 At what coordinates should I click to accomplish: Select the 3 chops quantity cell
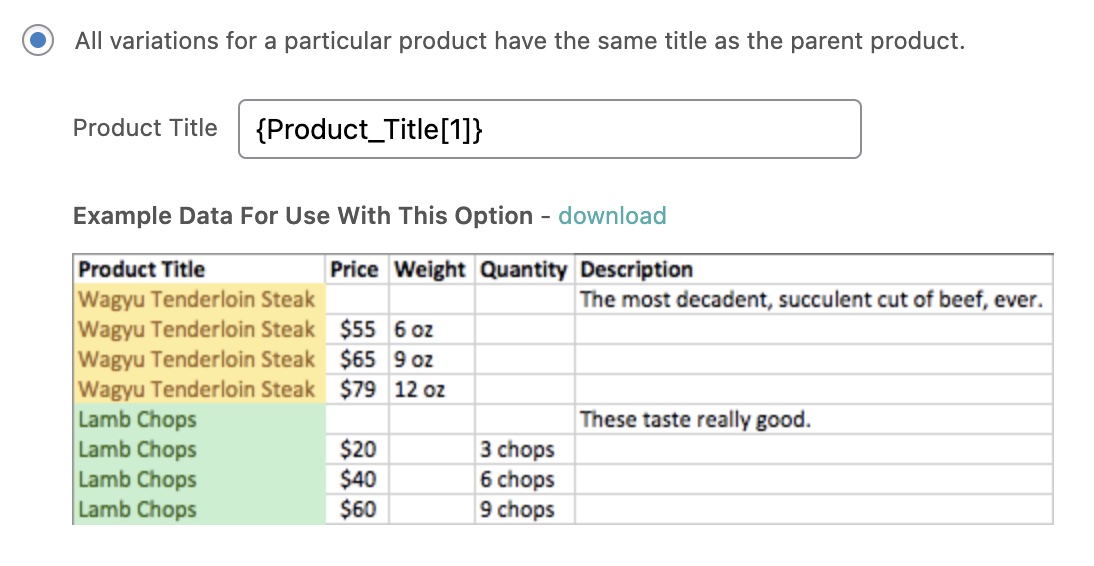[517, 449]
